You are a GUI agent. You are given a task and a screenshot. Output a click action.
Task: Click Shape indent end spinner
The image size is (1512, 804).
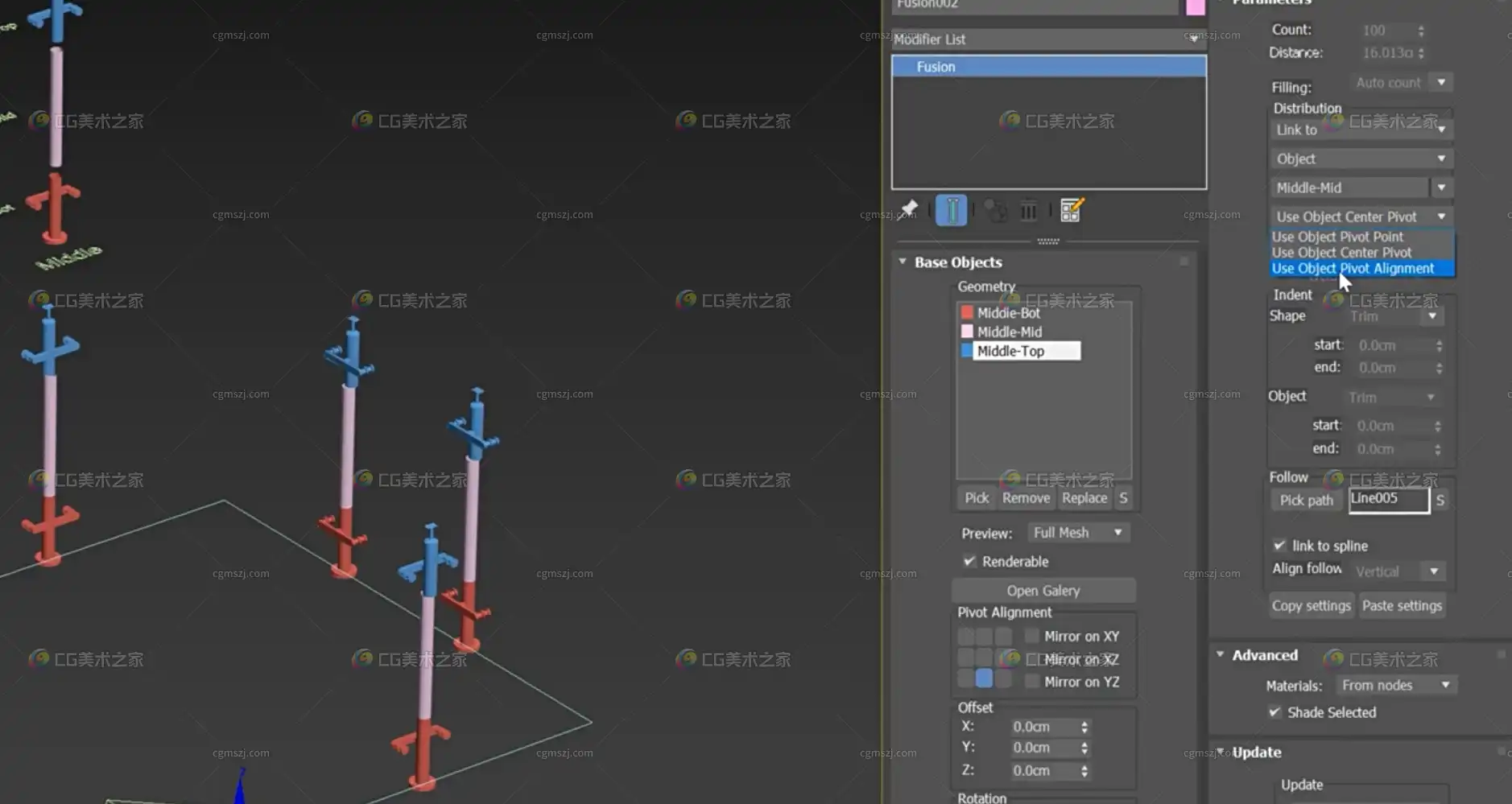point(1440,368)
